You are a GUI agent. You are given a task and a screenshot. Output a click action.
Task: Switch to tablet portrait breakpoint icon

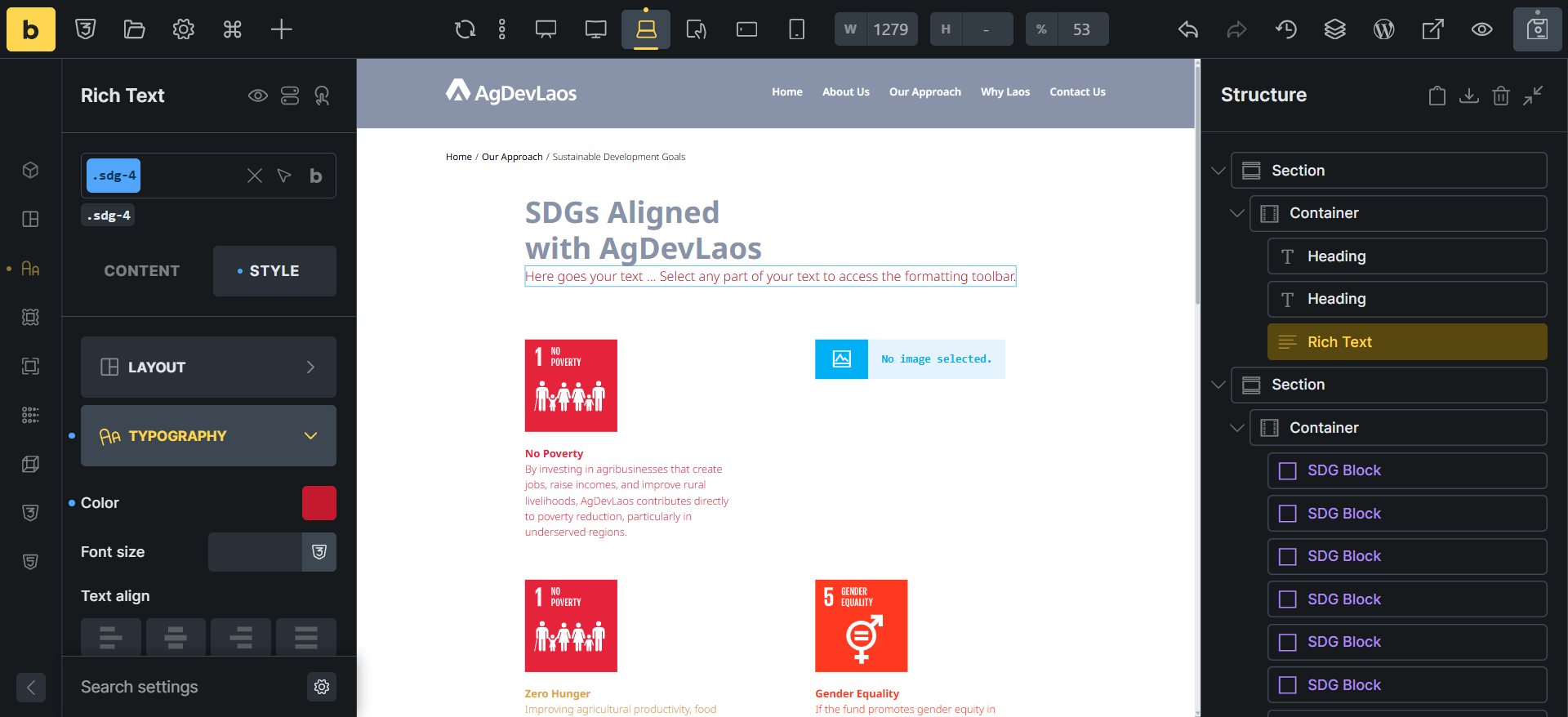[x=697, y=29]
